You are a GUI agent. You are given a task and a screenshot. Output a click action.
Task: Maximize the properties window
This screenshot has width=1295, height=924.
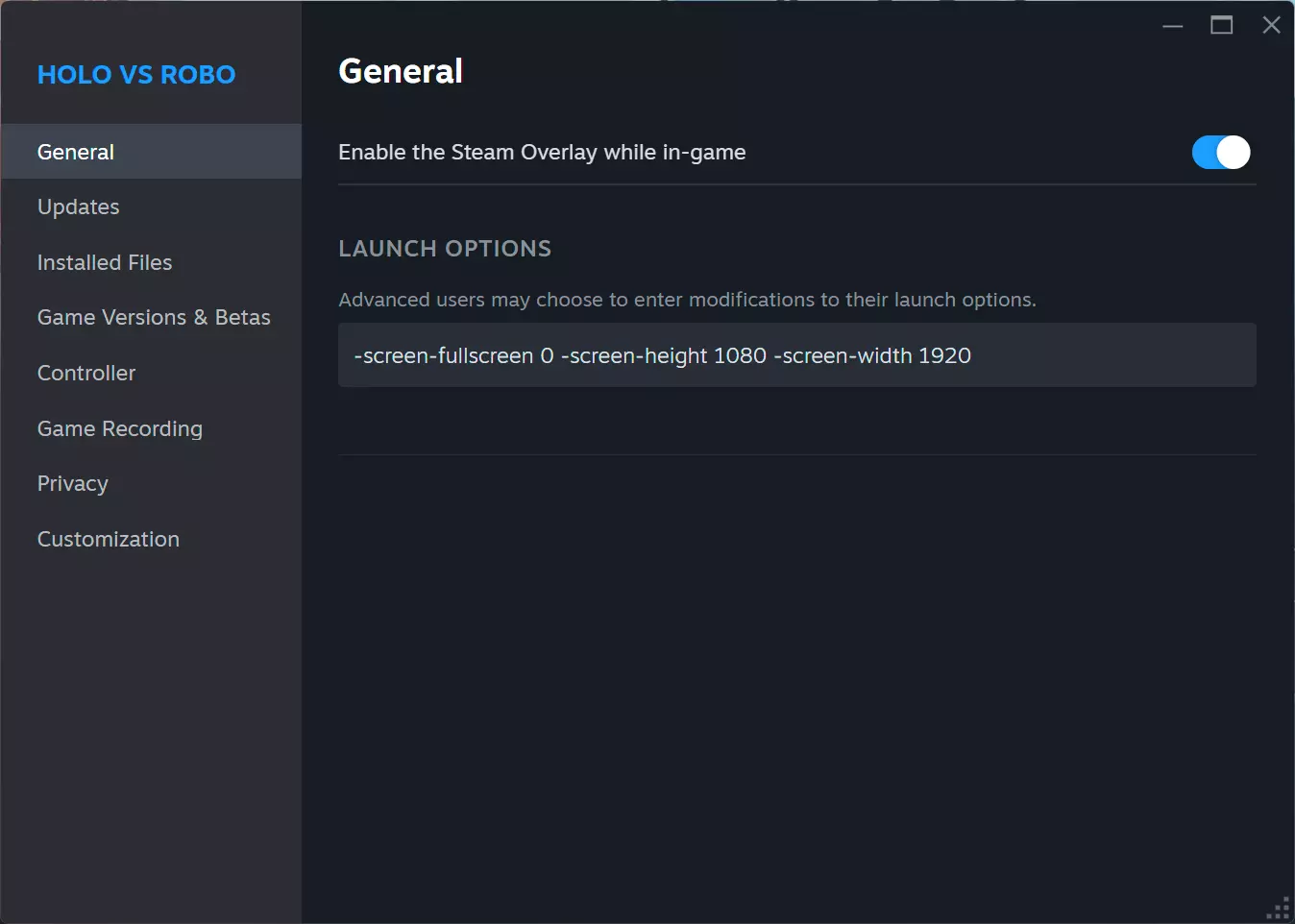point(1222,26)
